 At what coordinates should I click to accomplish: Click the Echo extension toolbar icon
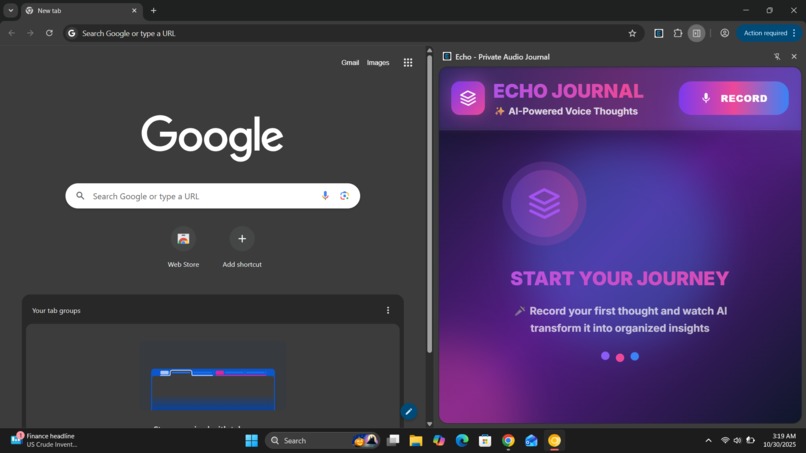(658, 33)
